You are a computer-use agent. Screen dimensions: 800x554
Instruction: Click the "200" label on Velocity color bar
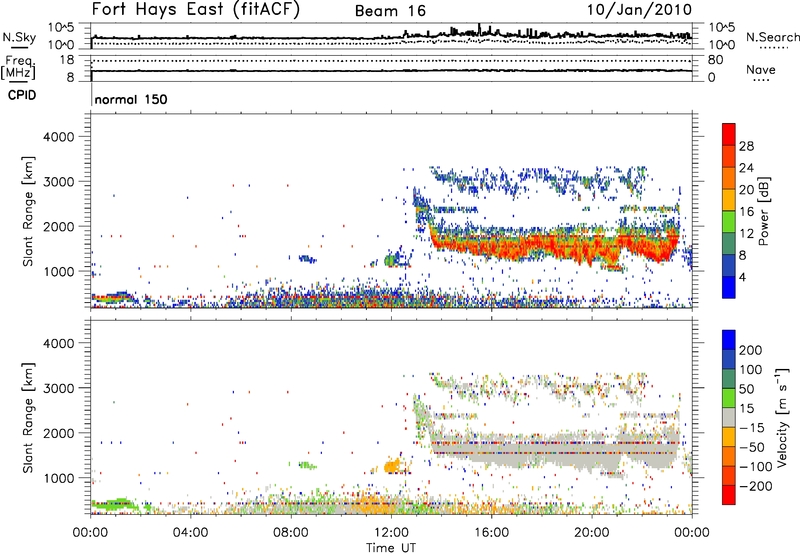coord(751,350)
